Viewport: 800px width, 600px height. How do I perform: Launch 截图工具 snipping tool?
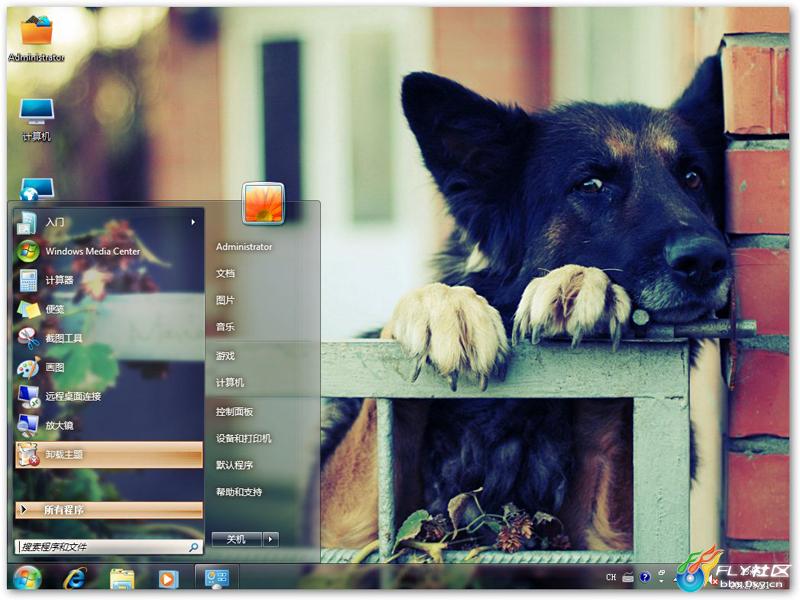point(108,338)
